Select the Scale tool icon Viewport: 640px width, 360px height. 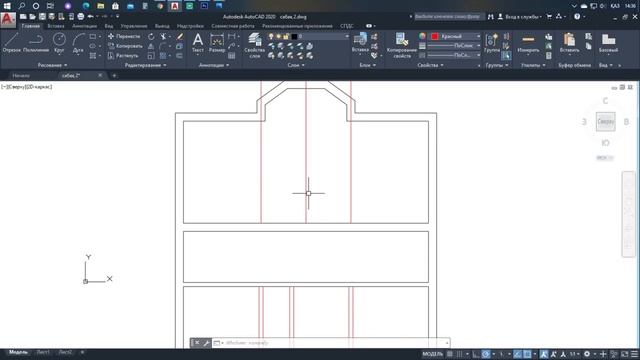(x=151, y=56)
